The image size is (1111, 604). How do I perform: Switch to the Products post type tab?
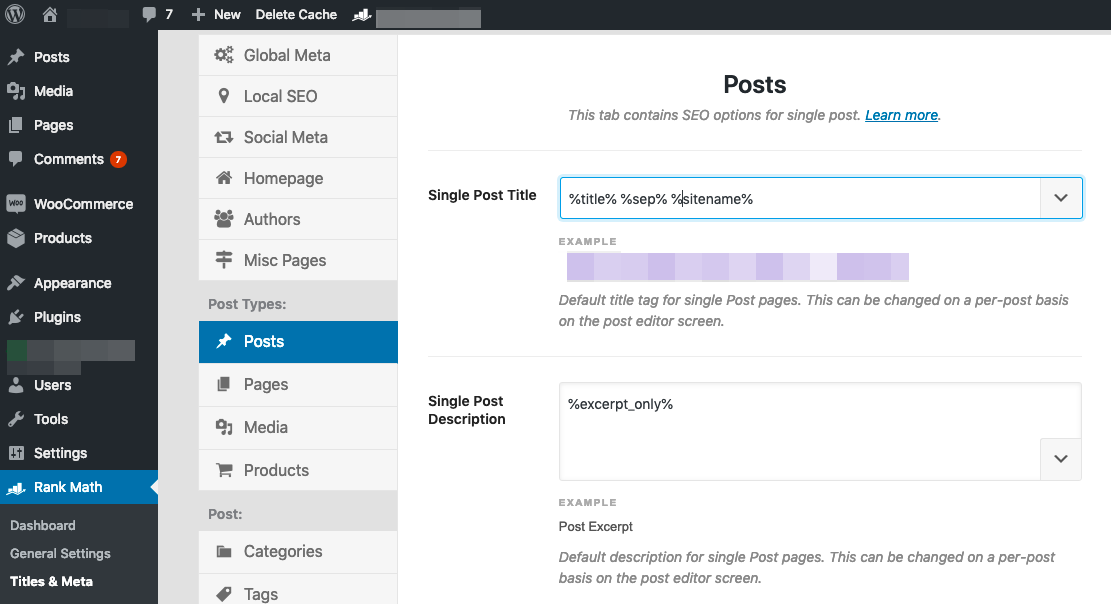(298, 470)
